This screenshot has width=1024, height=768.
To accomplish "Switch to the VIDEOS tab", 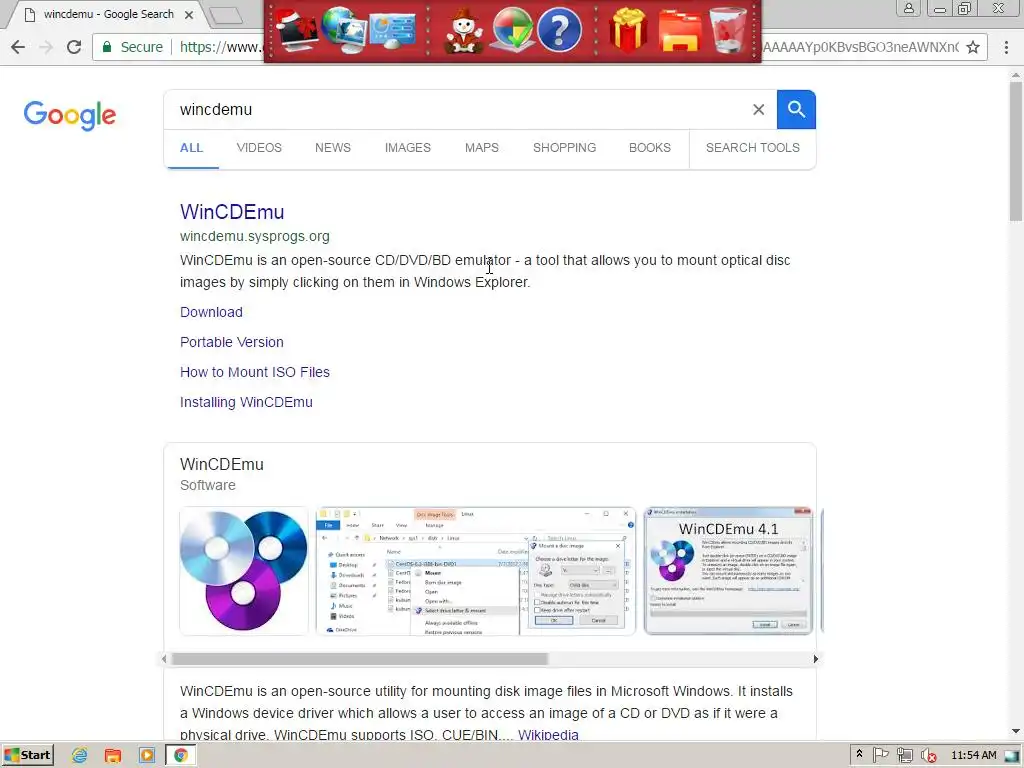I will tap(259, 148).
